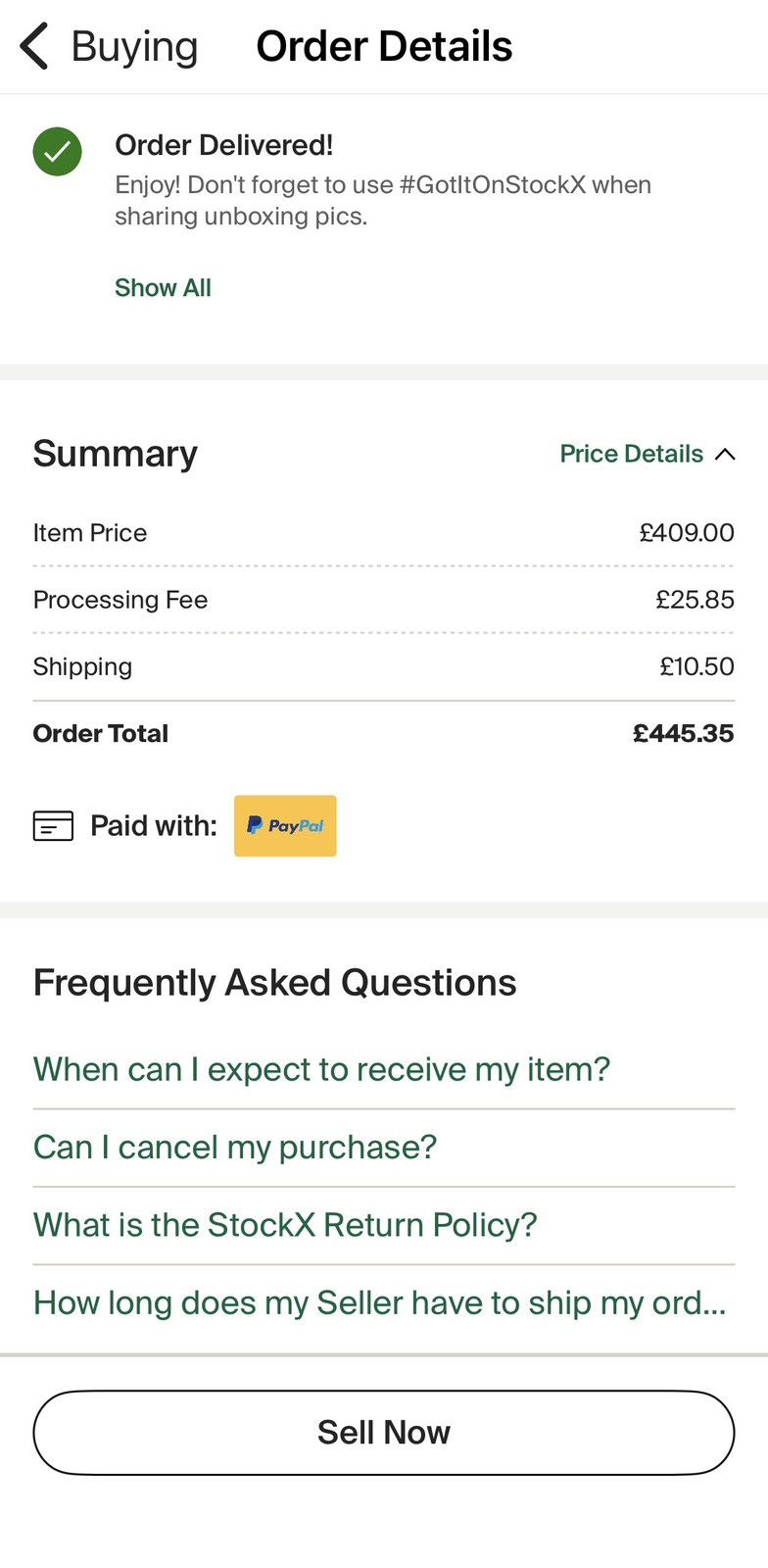Tap the PayPal payment badge

click(x=285, y=826)
